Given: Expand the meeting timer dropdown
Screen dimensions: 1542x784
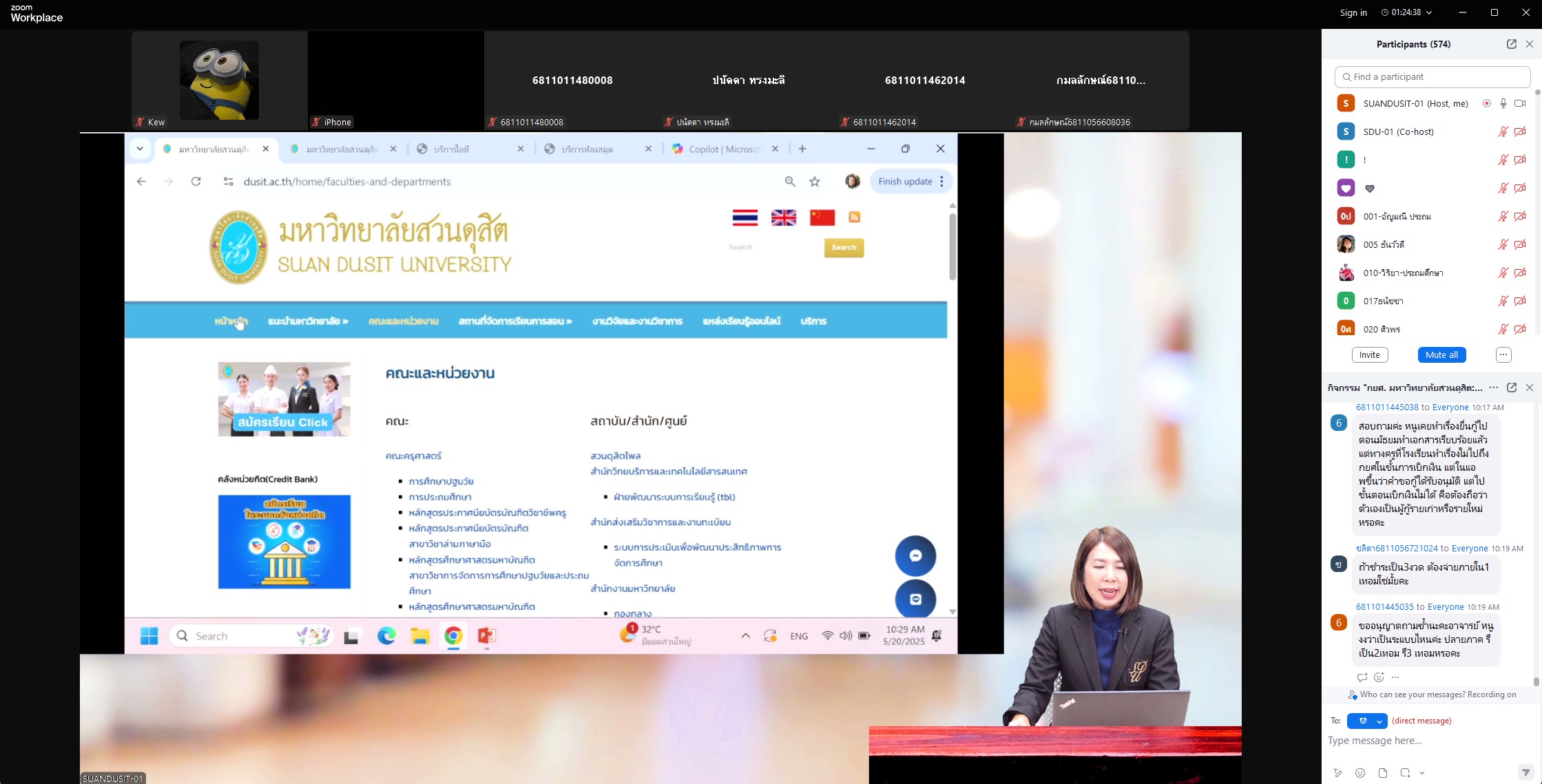Looking at the screenshot, I should (x=1429, y=13).
